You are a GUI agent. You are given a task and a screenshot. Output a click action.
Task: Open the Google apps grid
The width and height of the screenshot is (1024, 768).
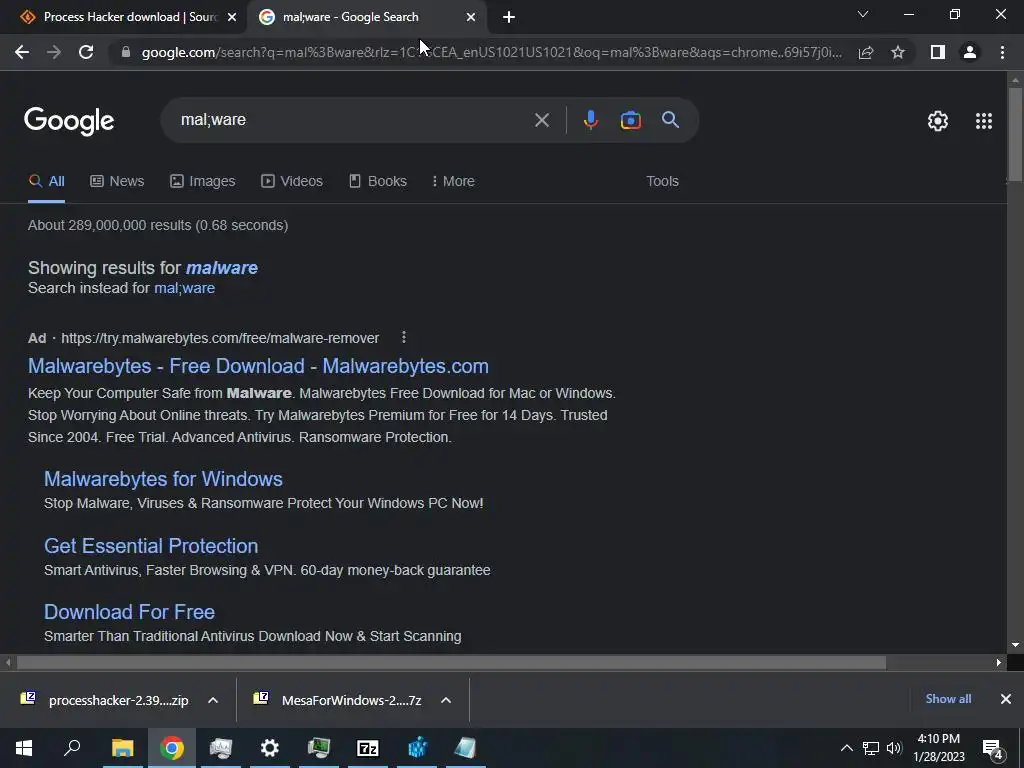(x=984, y=121)
